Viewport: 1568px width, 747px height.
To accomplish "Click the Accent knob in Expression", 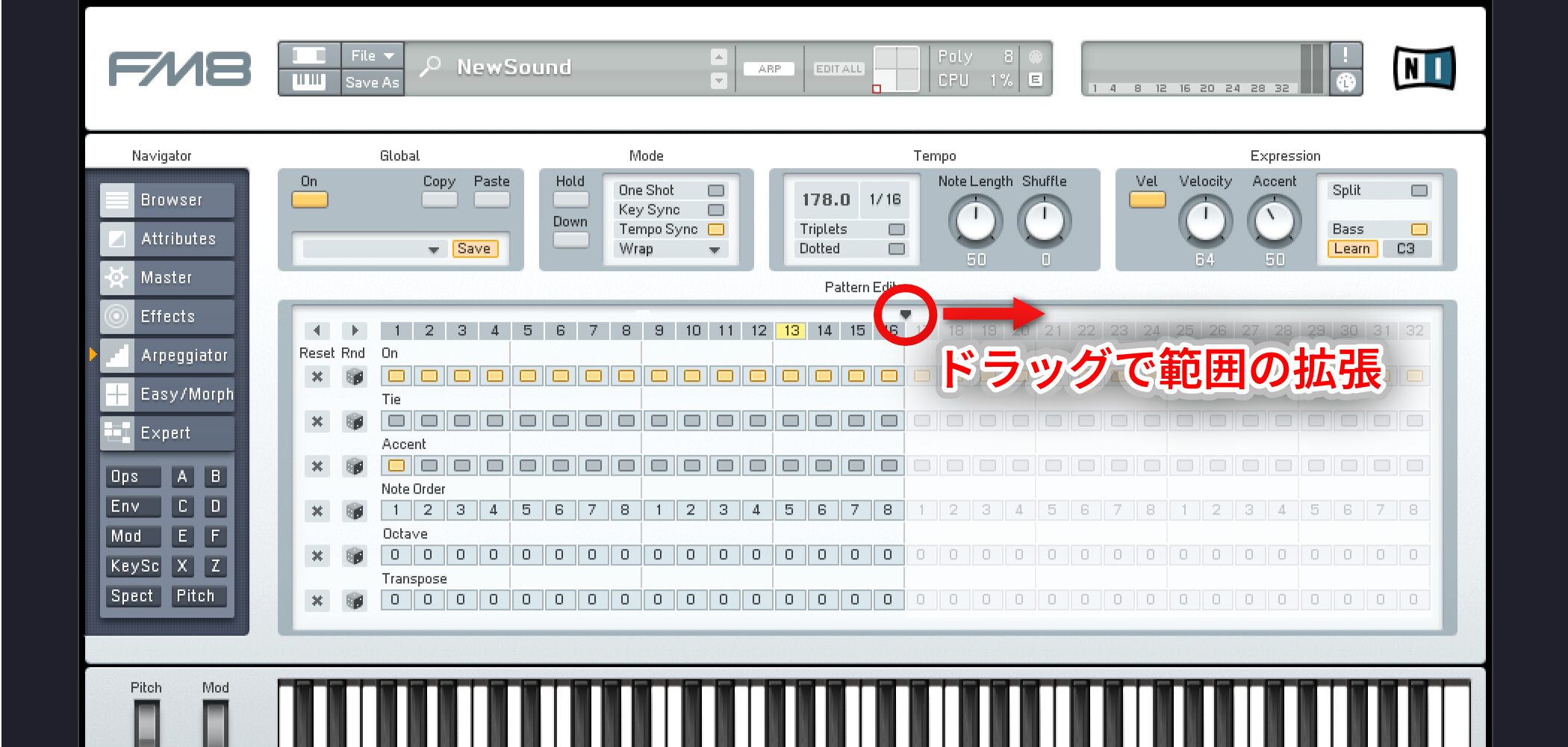I will pyautogui.click(x=1274, y=221).
